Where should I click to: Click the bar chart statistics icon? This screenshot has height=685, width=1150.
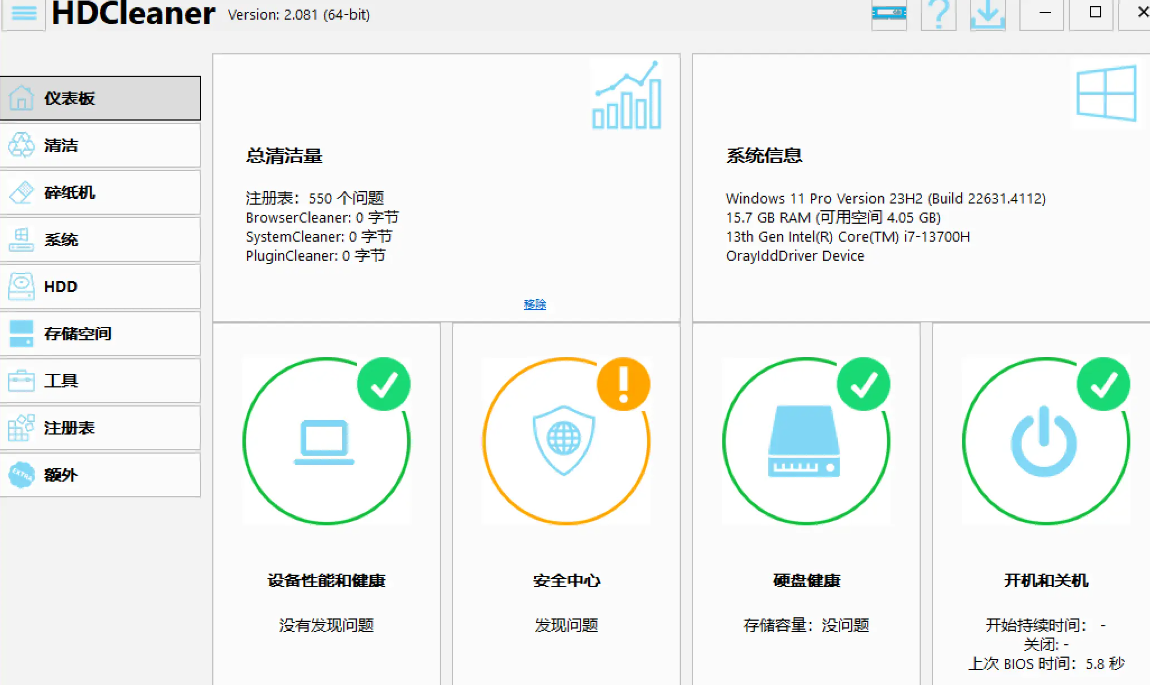point(627,95)
